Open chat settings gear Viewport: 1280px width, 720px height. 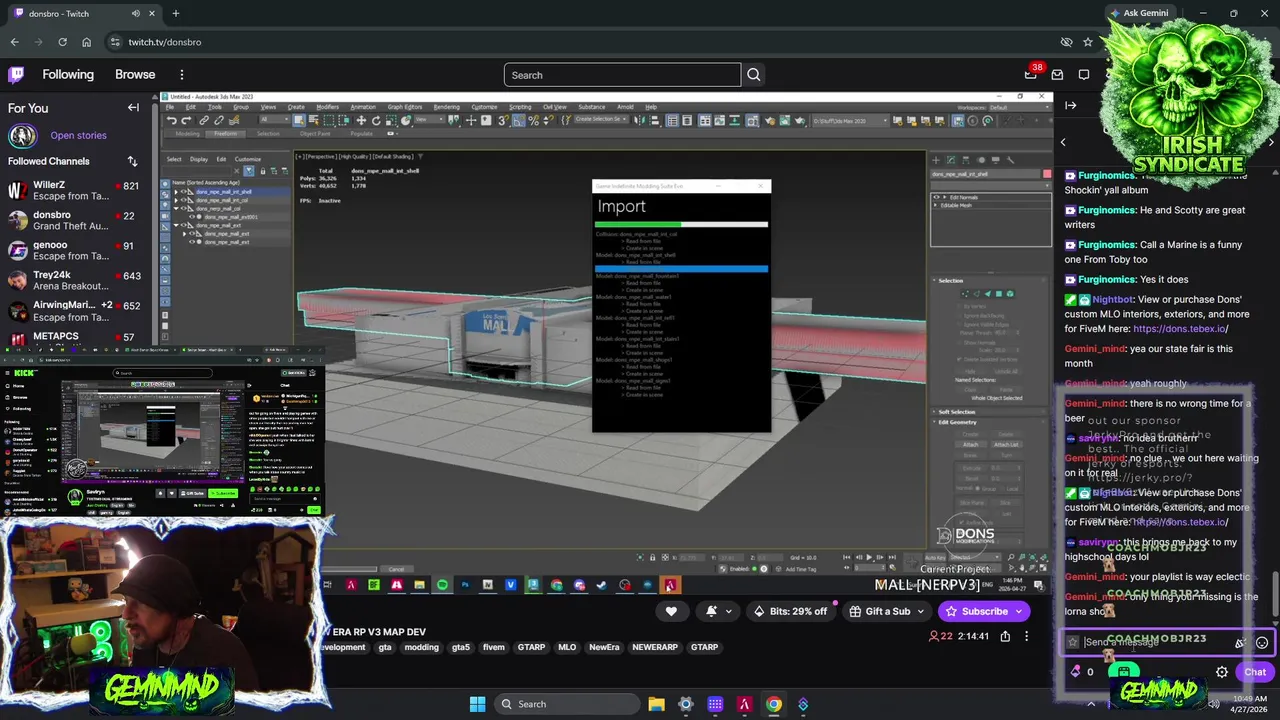[1222, 672]
